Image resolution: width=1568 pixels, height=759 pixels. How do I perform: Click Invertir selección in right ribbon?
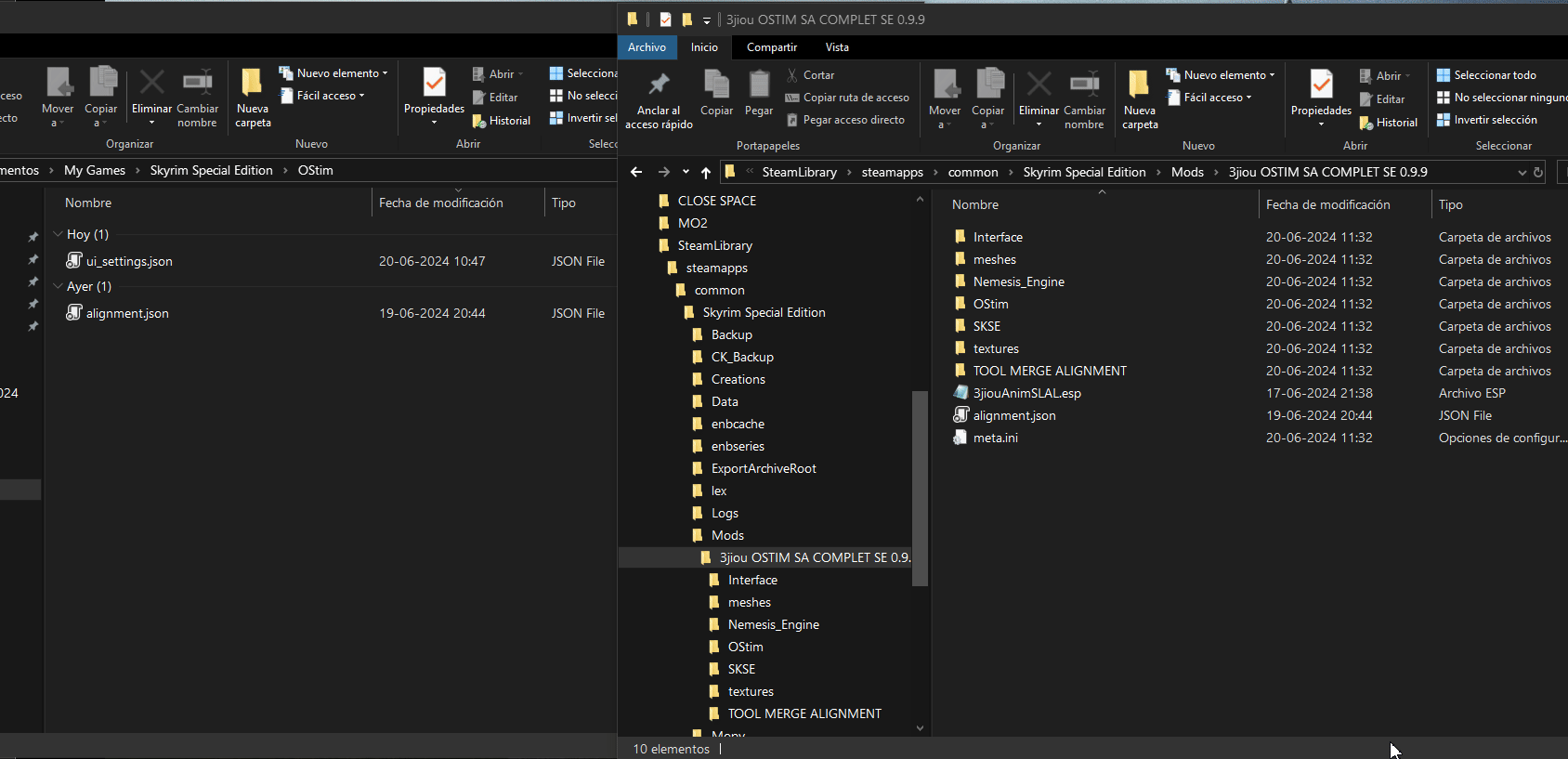[x=1495, y=120]
